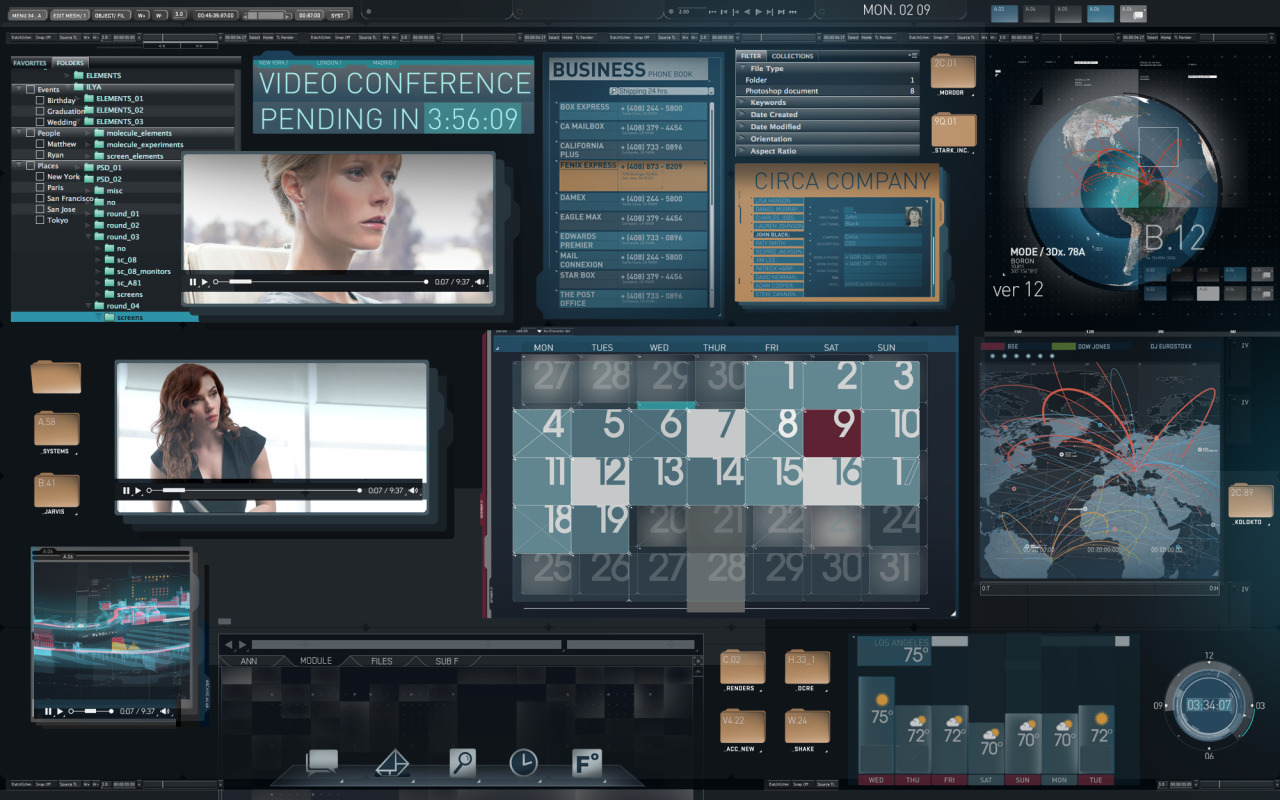
Task: Select the WED sunny 75° weather icon
Action: click(x=881, y=699)
